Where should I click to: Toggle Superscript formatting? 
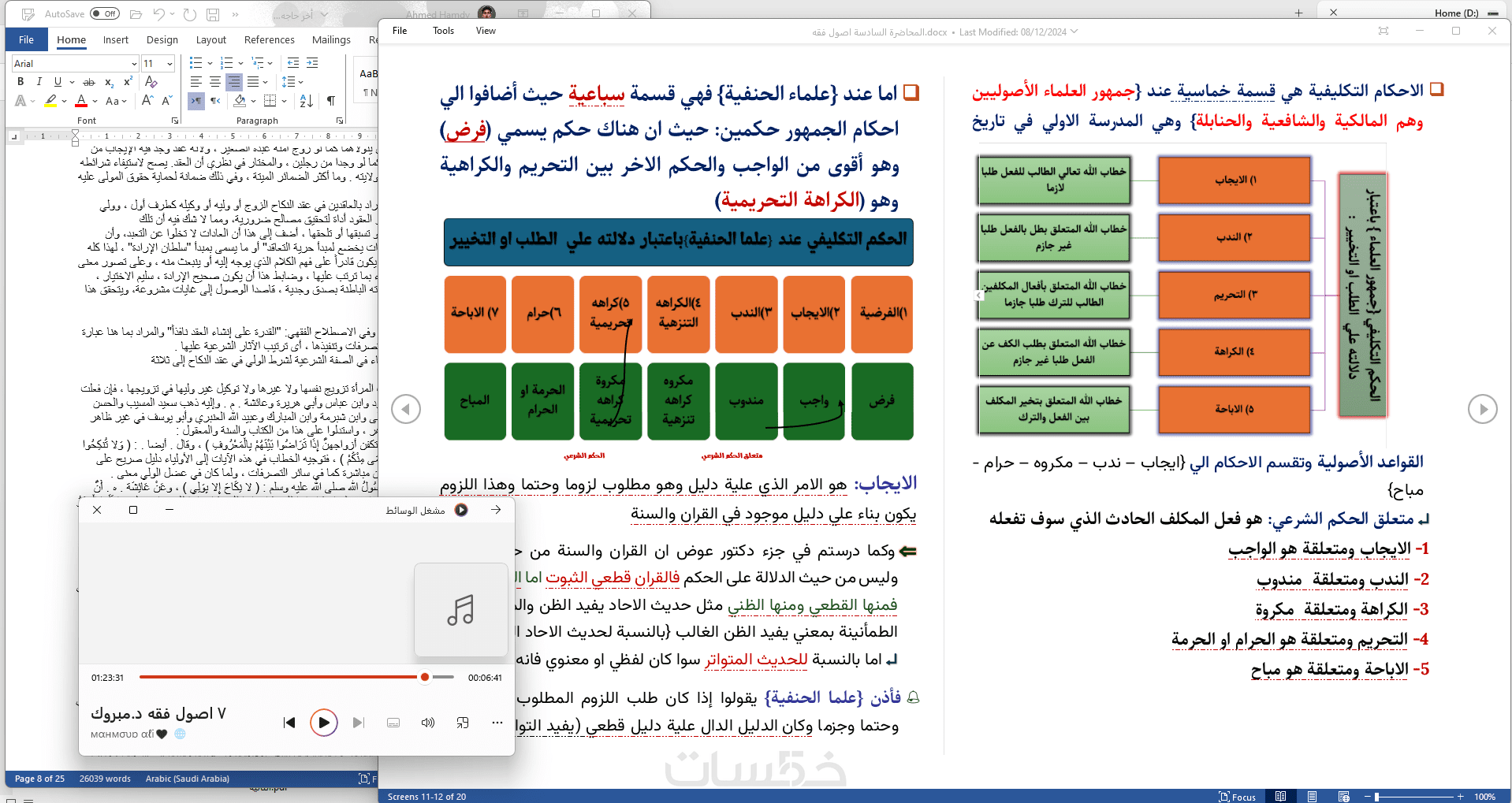[128, 82]
